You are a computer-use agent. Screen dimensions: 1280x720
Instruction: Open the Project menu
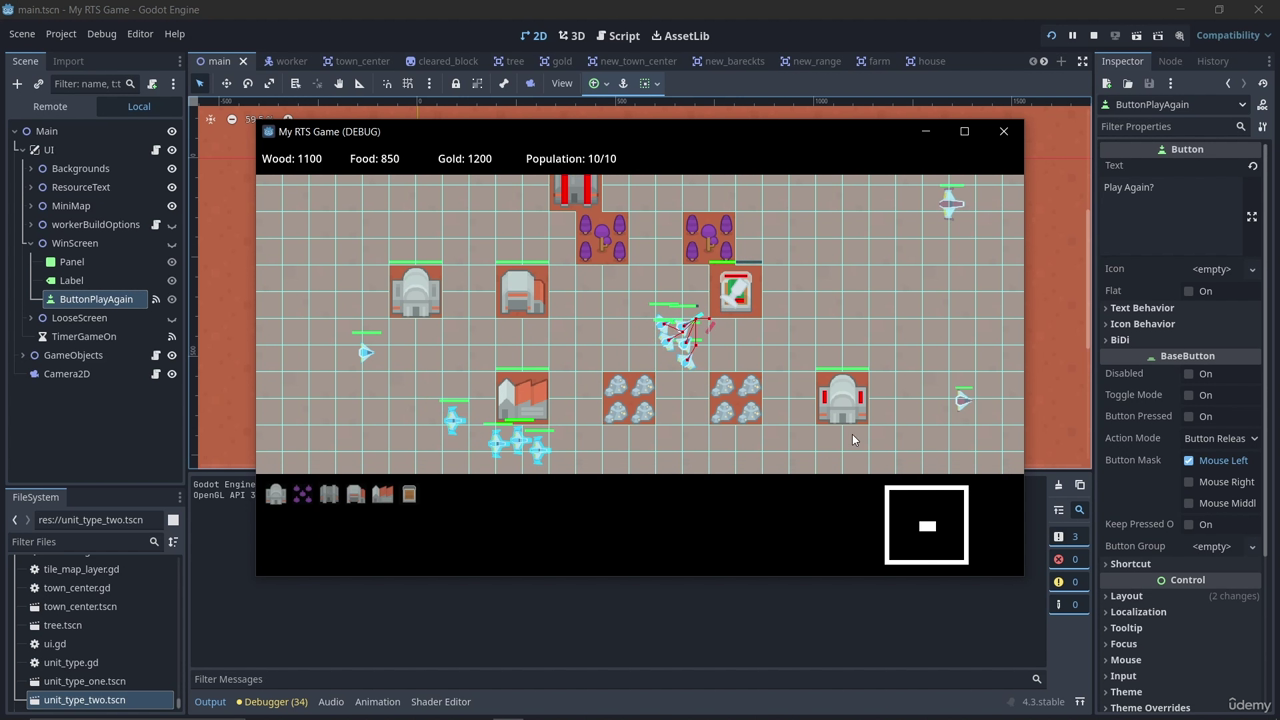coord(61,34)
